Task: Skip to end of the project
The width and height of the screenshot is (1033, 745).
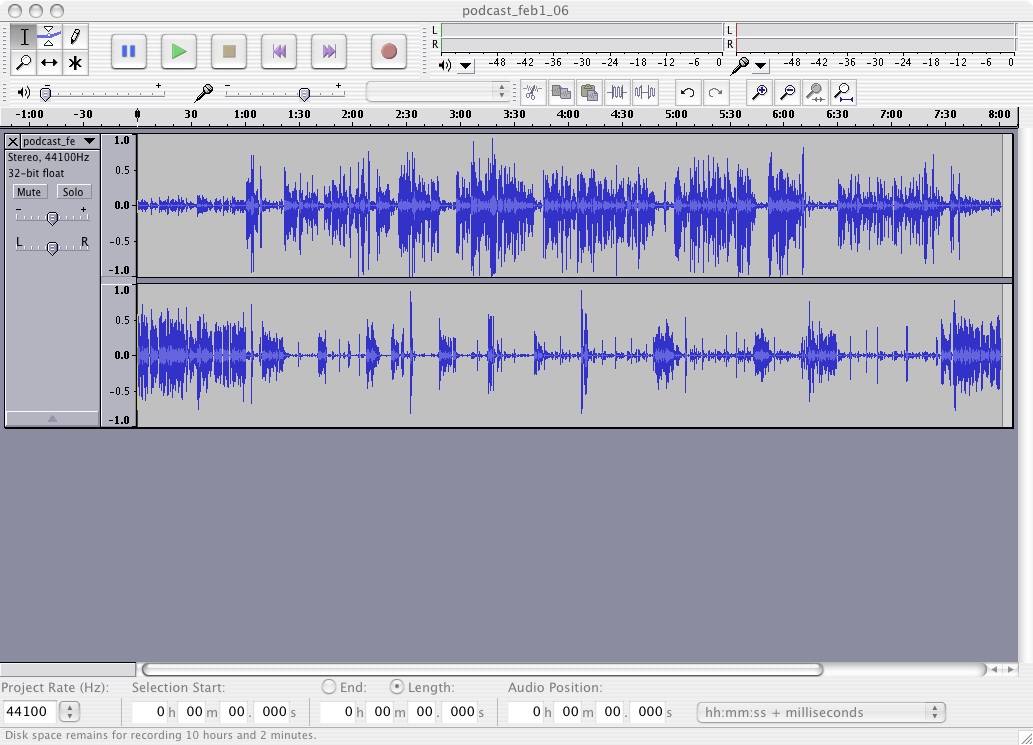Action: point(329,51)
